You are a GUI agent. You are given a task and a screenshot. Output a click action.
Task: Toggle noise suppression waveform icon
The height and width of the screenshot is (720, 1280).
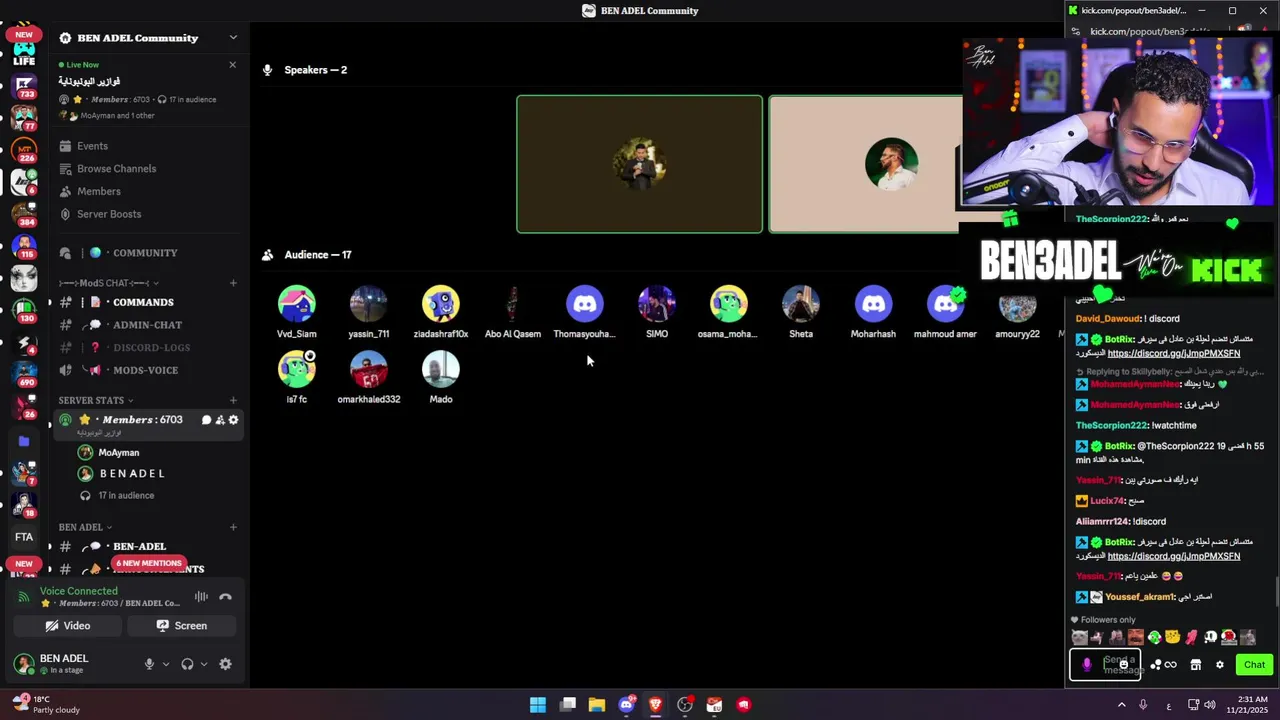202,597
